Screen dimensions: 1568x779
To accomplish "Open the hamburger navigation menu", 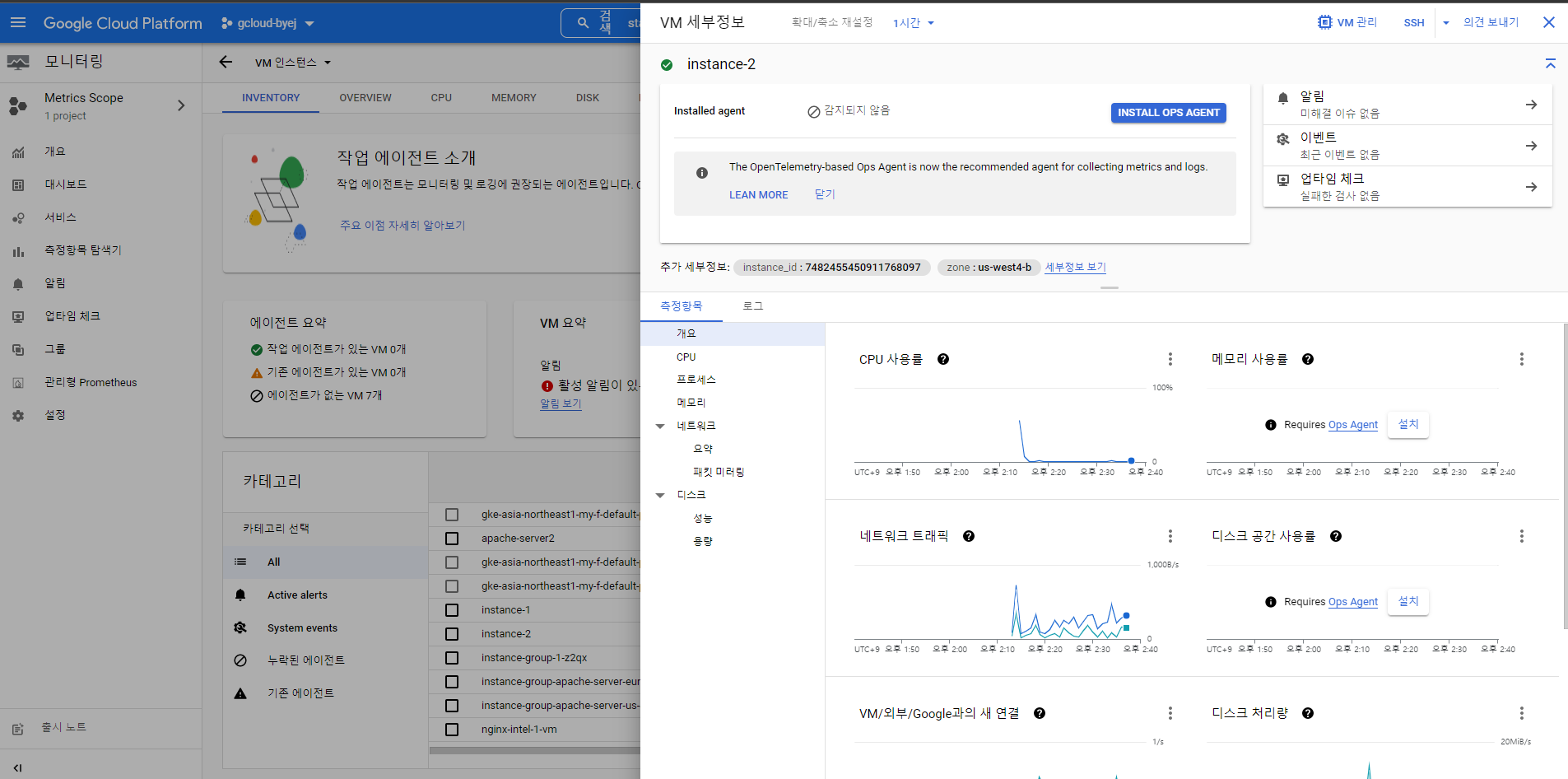I will 18,23.
